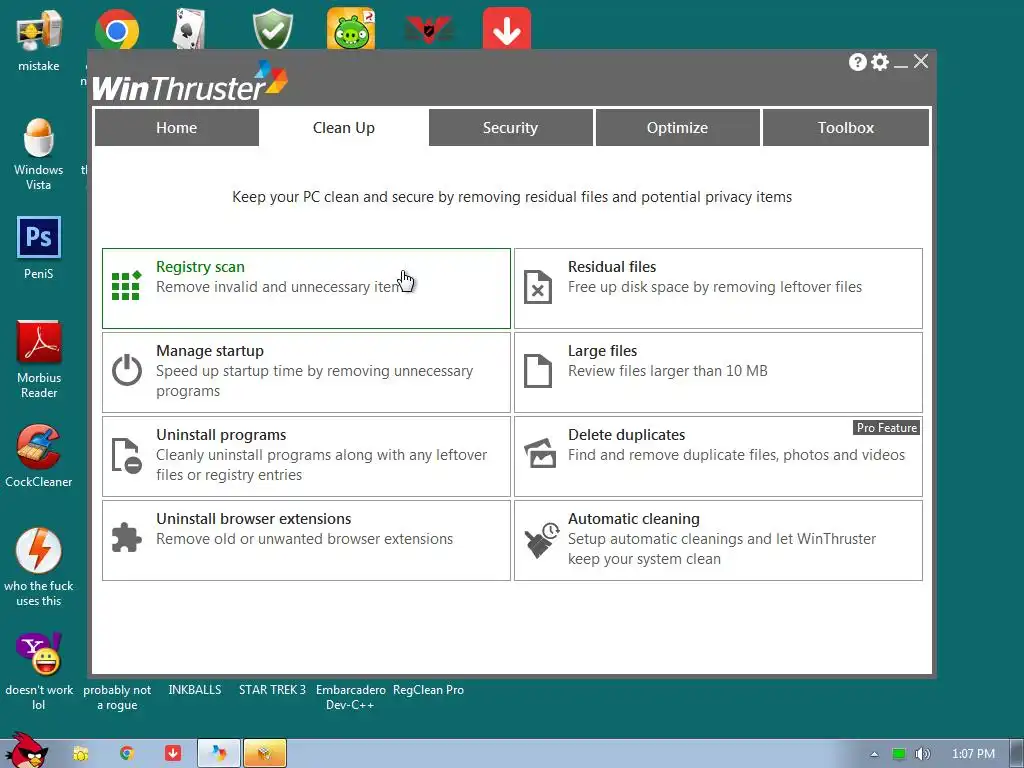Open Uninstall browser extensions
The height and width of the screenshot is (768, 1024).
[306, 540]
